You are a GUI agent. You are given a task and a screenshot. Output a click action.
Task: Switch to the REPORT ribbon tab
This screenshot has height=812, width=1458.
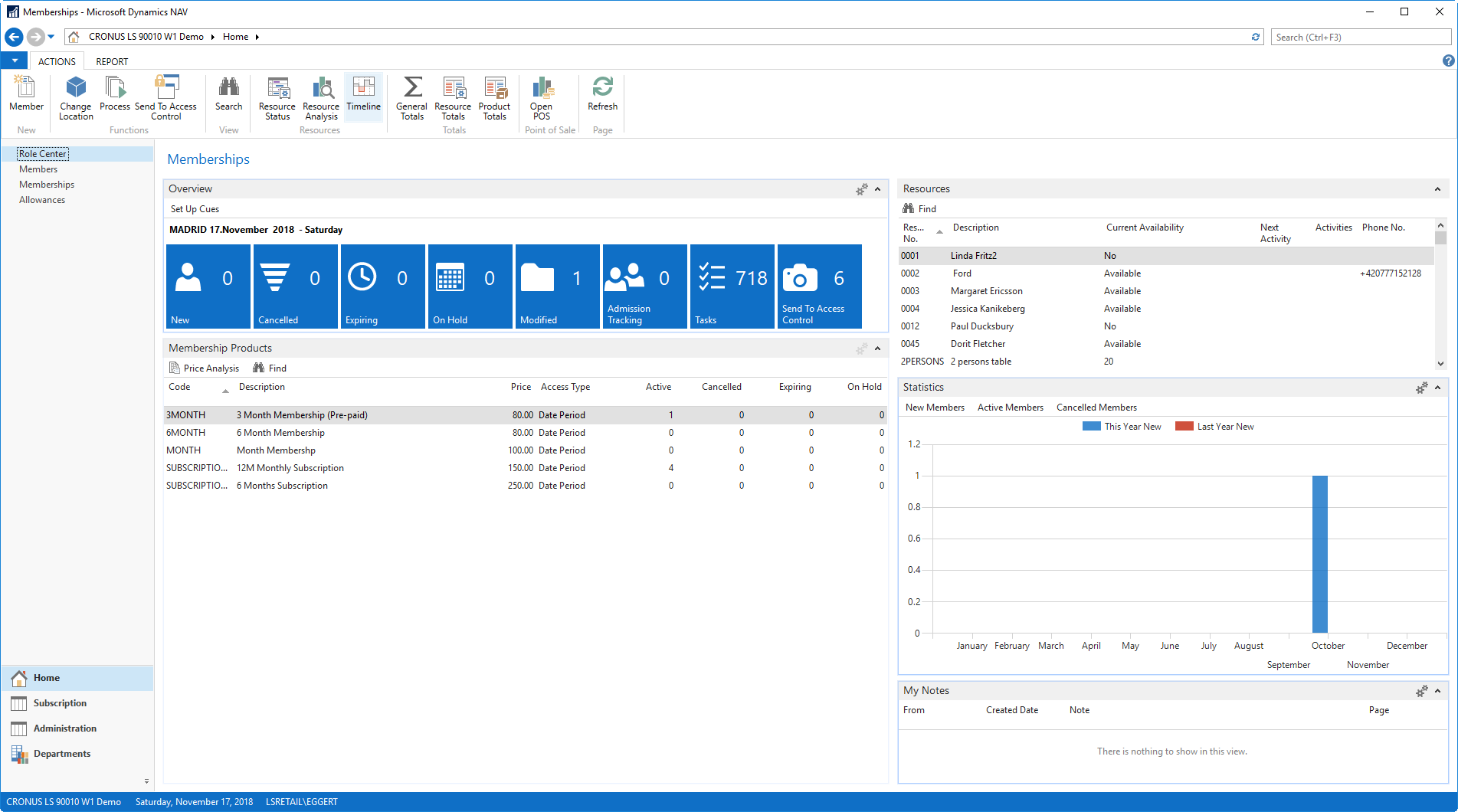[x=112, y=61]
